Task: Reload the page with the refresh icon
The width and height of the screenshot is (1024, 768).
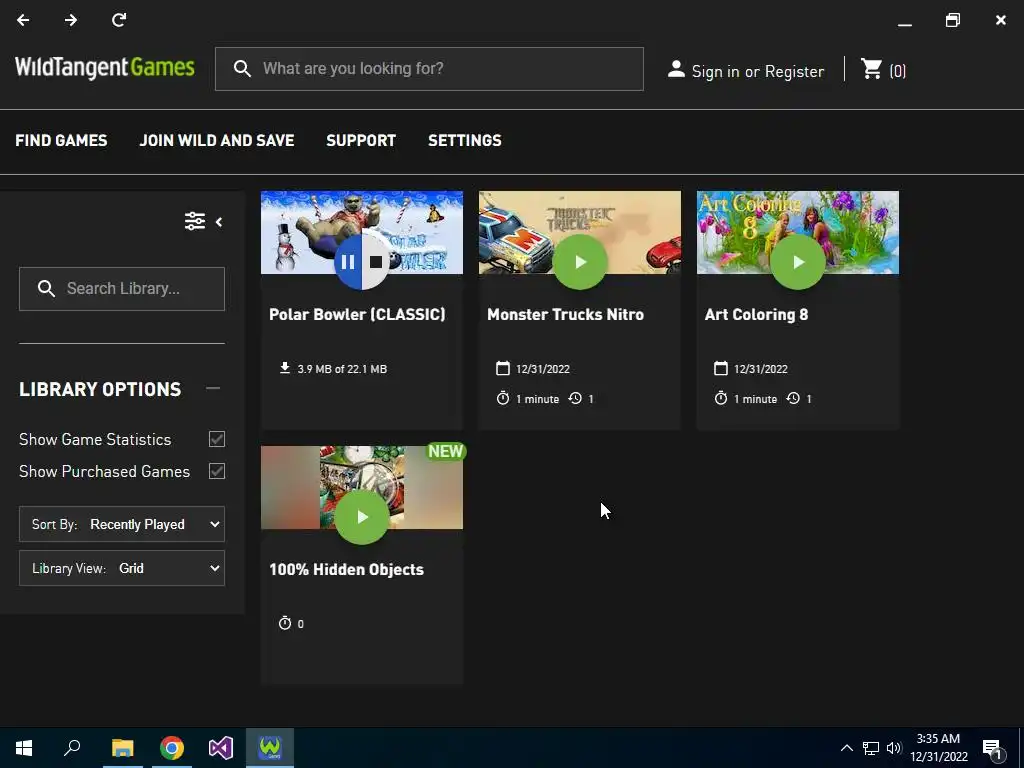Action: click(119, 20)
